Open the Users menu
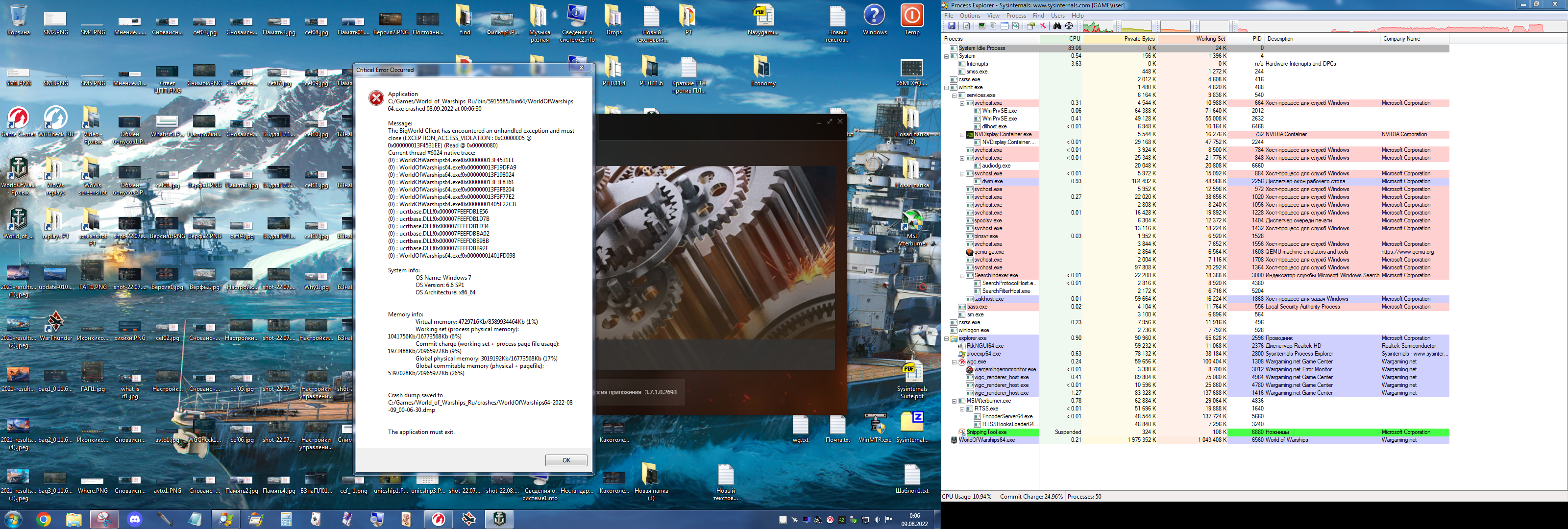The image size is (1568, 529). pyautogui.click(x=1058, y=16)
